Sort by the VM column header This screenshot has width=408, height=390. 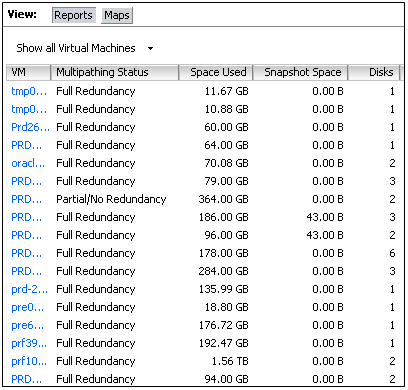click(28, 72)
